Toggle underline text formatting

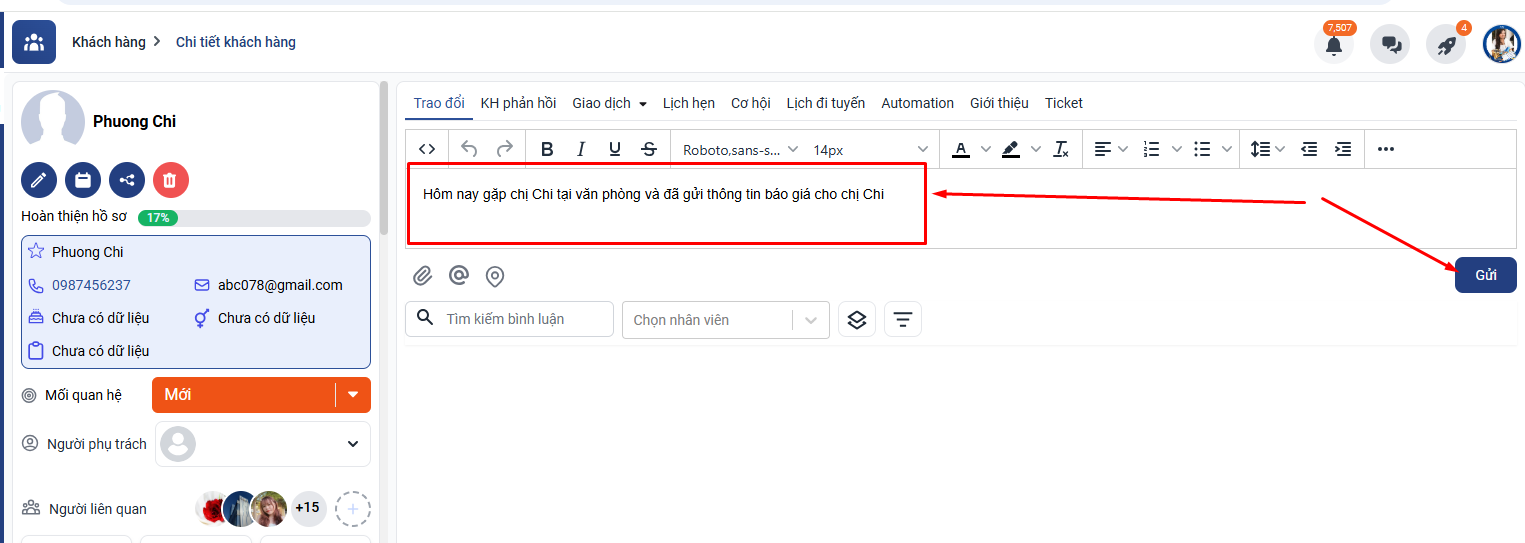[615, 149]
